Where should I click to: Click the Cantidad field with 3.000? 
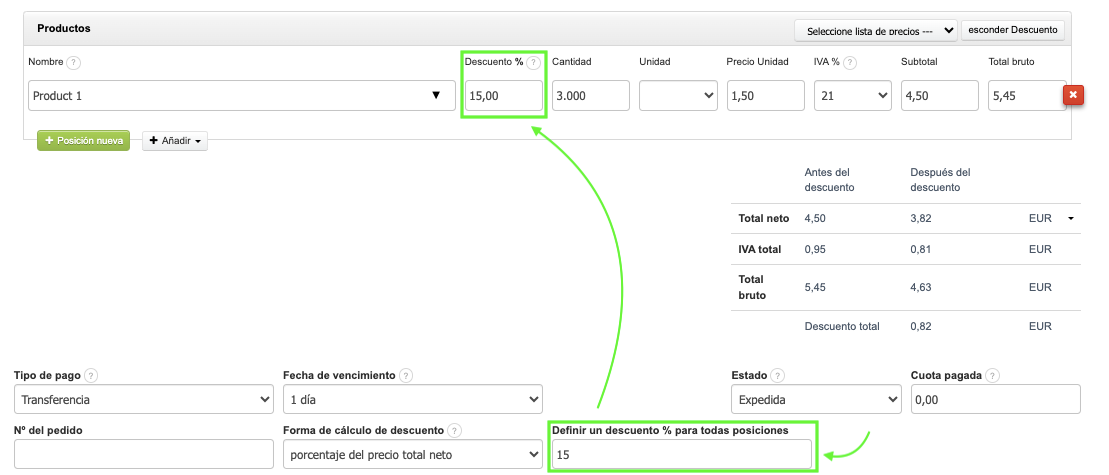tap(591, 95)
